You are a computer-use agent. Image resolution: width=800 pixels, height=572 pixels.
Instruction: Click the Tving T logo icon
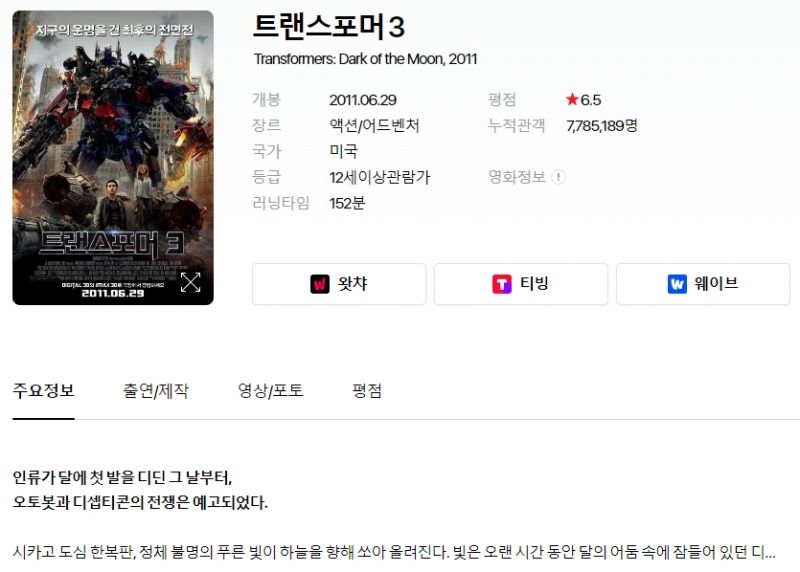click(502, 284)
